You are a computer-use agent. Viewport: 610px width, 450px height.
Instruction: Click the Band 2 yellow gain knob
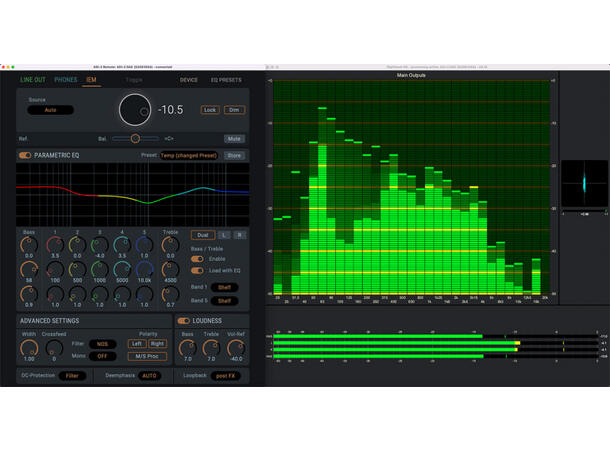pos(77,245)
